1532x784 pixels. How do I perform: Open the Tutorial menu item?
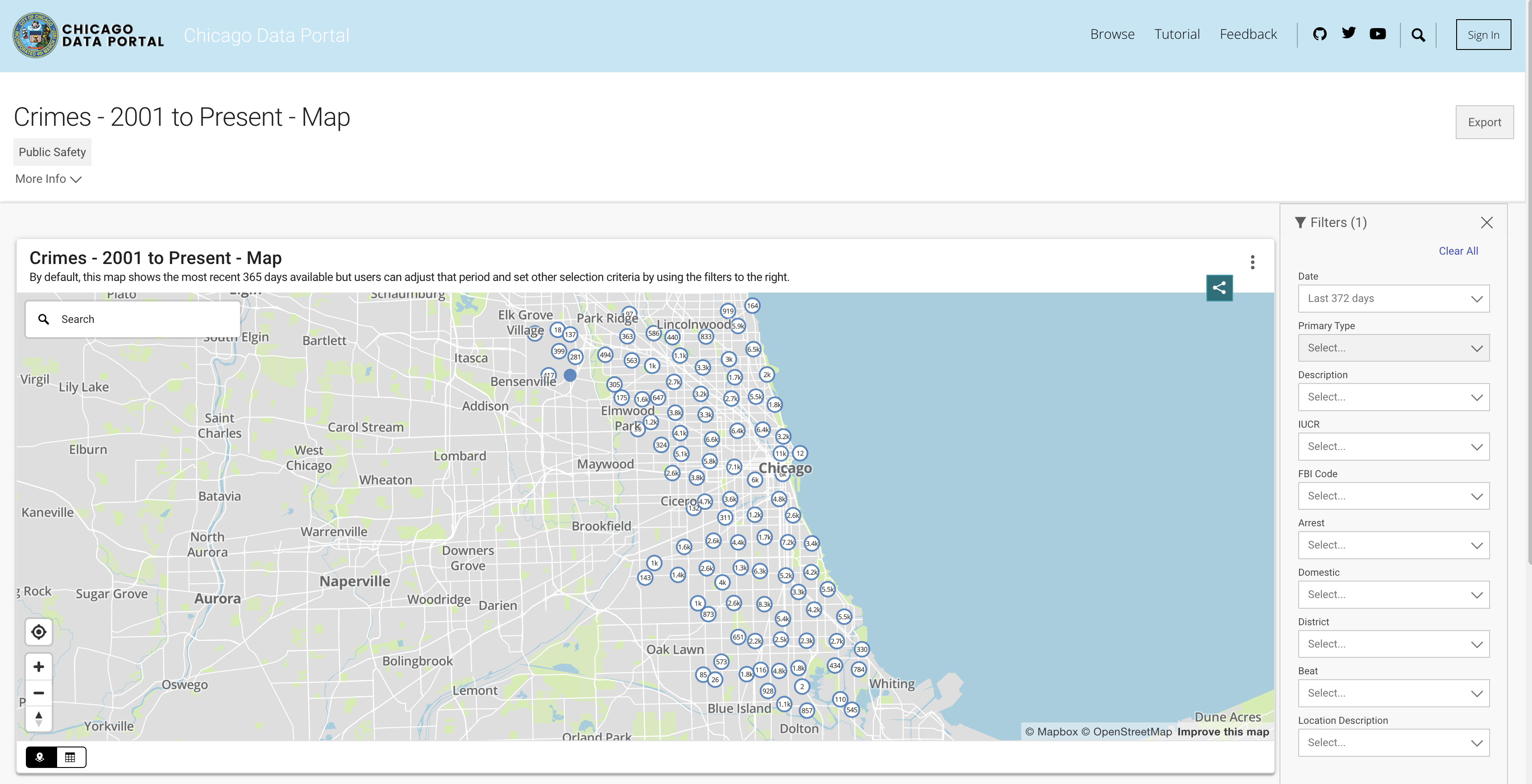click(1176, 34)
